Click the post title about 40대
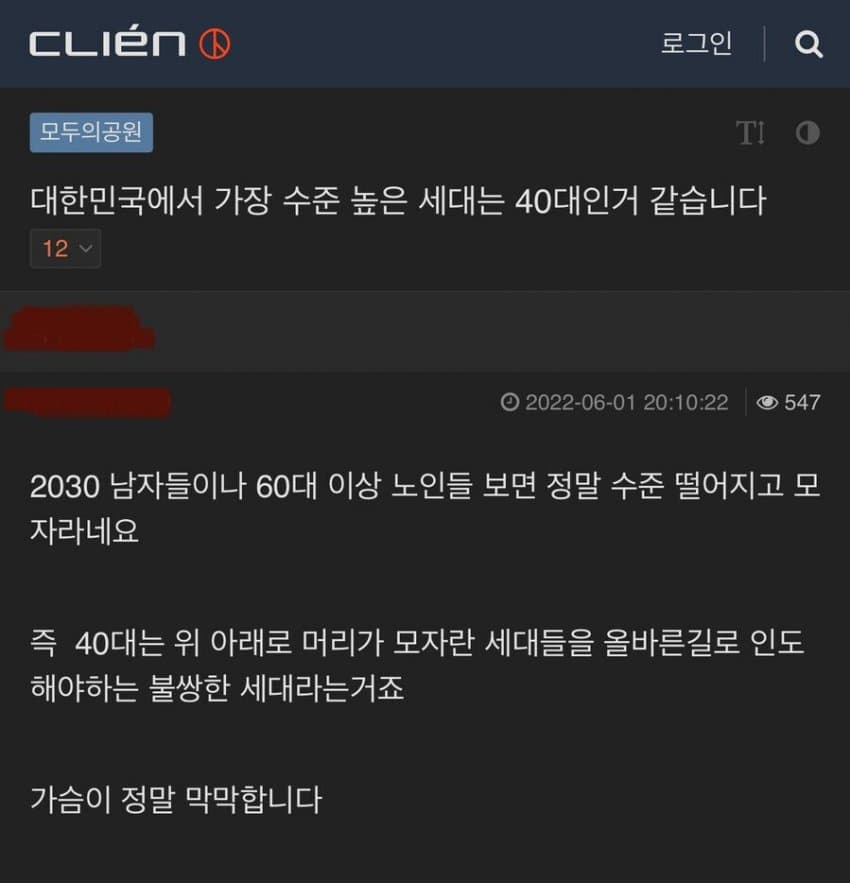Screen dimensions: 850x883 398,200
